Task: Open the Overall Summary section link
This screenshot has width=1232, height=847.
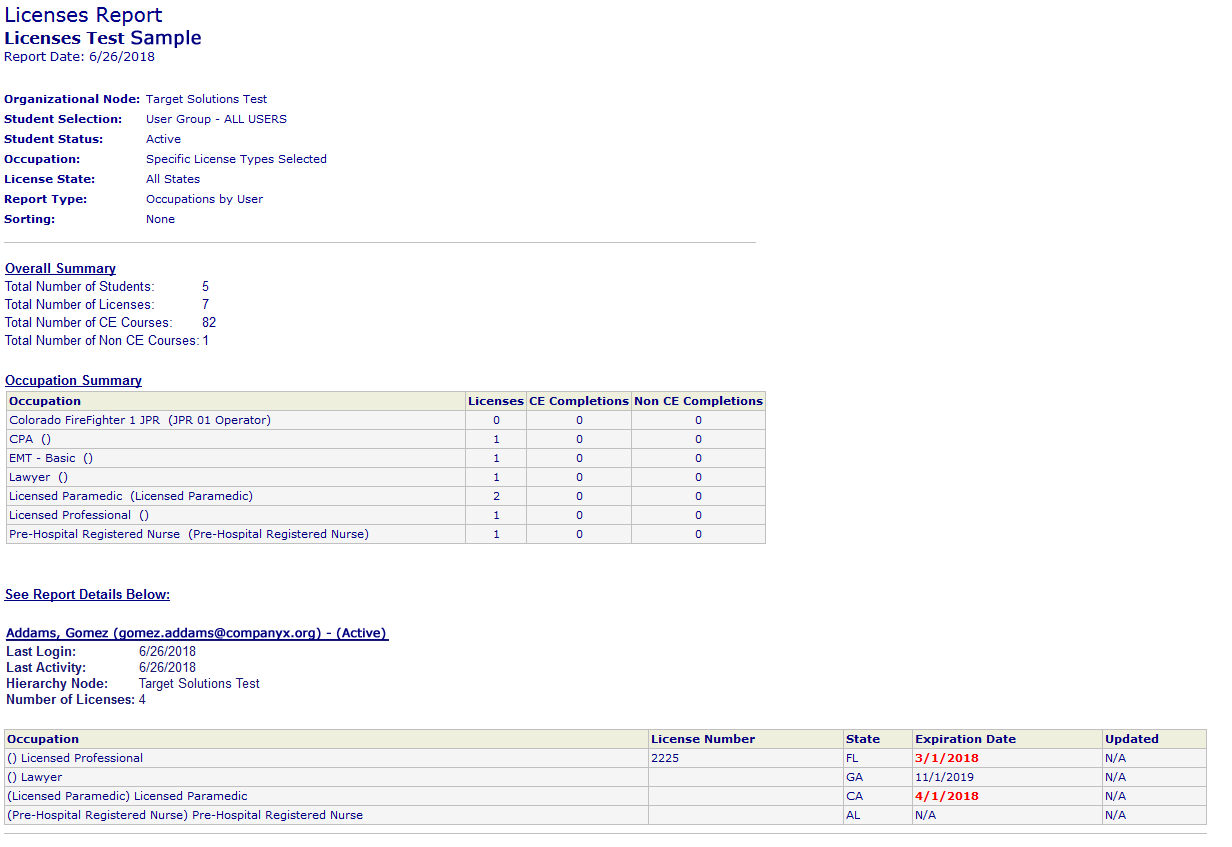Action: [60, 268]
